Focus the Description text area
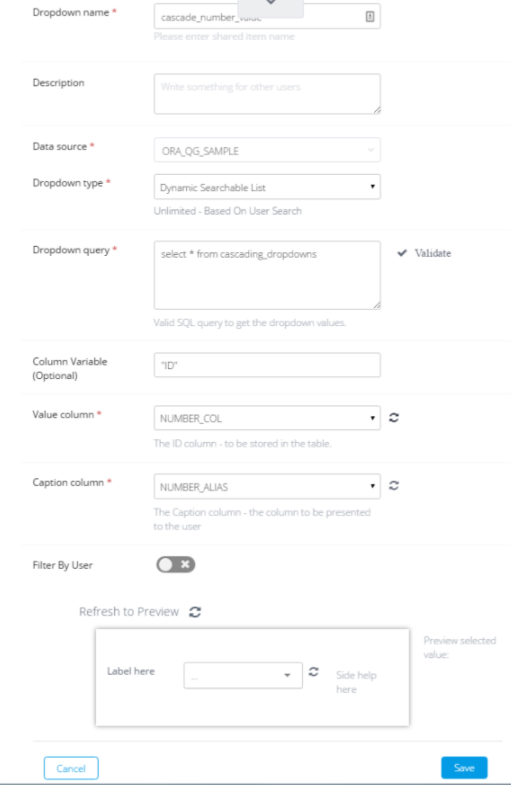Image resolution: width=511 pixels, height=792 pixels. pos(267,93)
